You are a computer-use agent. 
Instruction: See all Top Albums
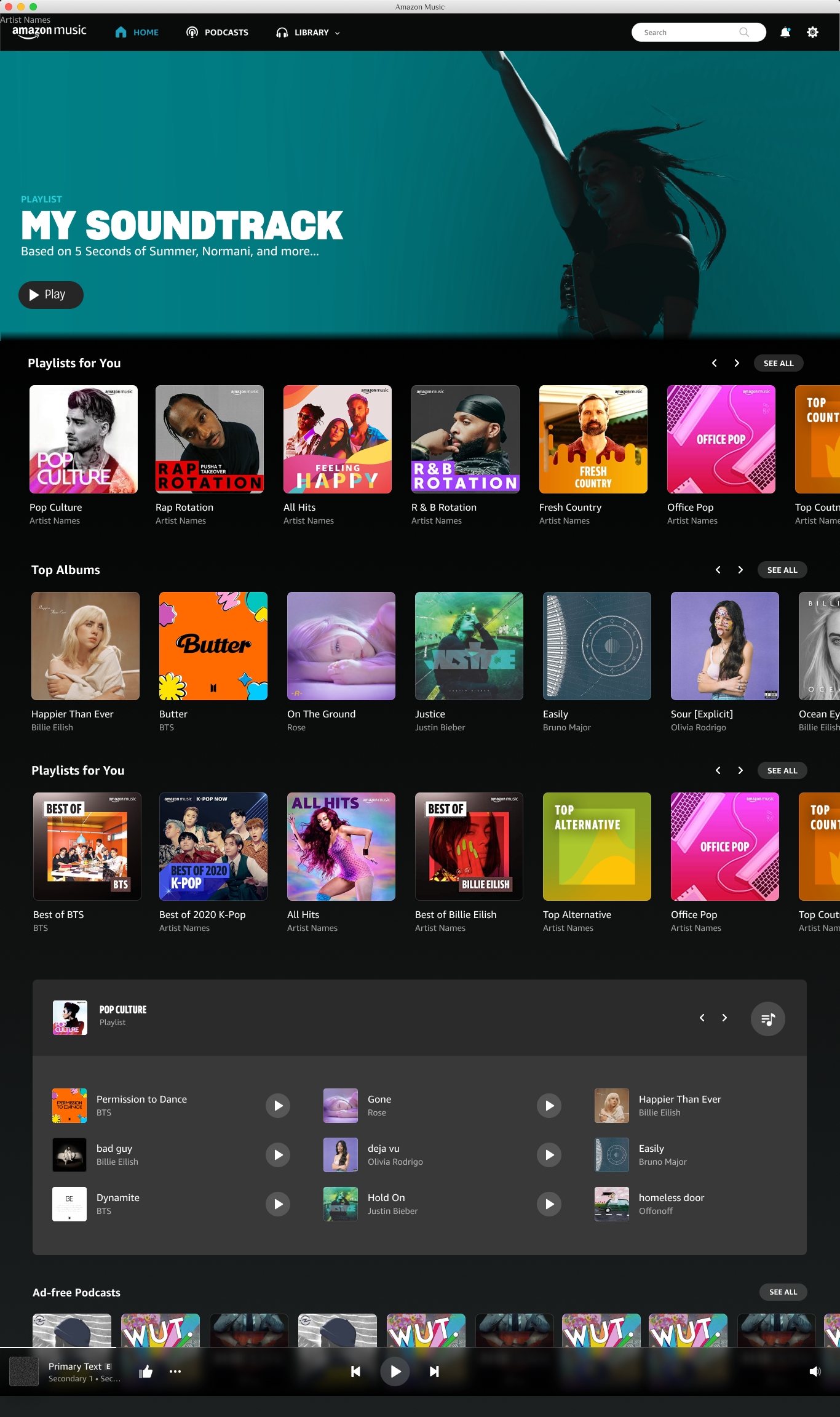[x=782, y=570]
